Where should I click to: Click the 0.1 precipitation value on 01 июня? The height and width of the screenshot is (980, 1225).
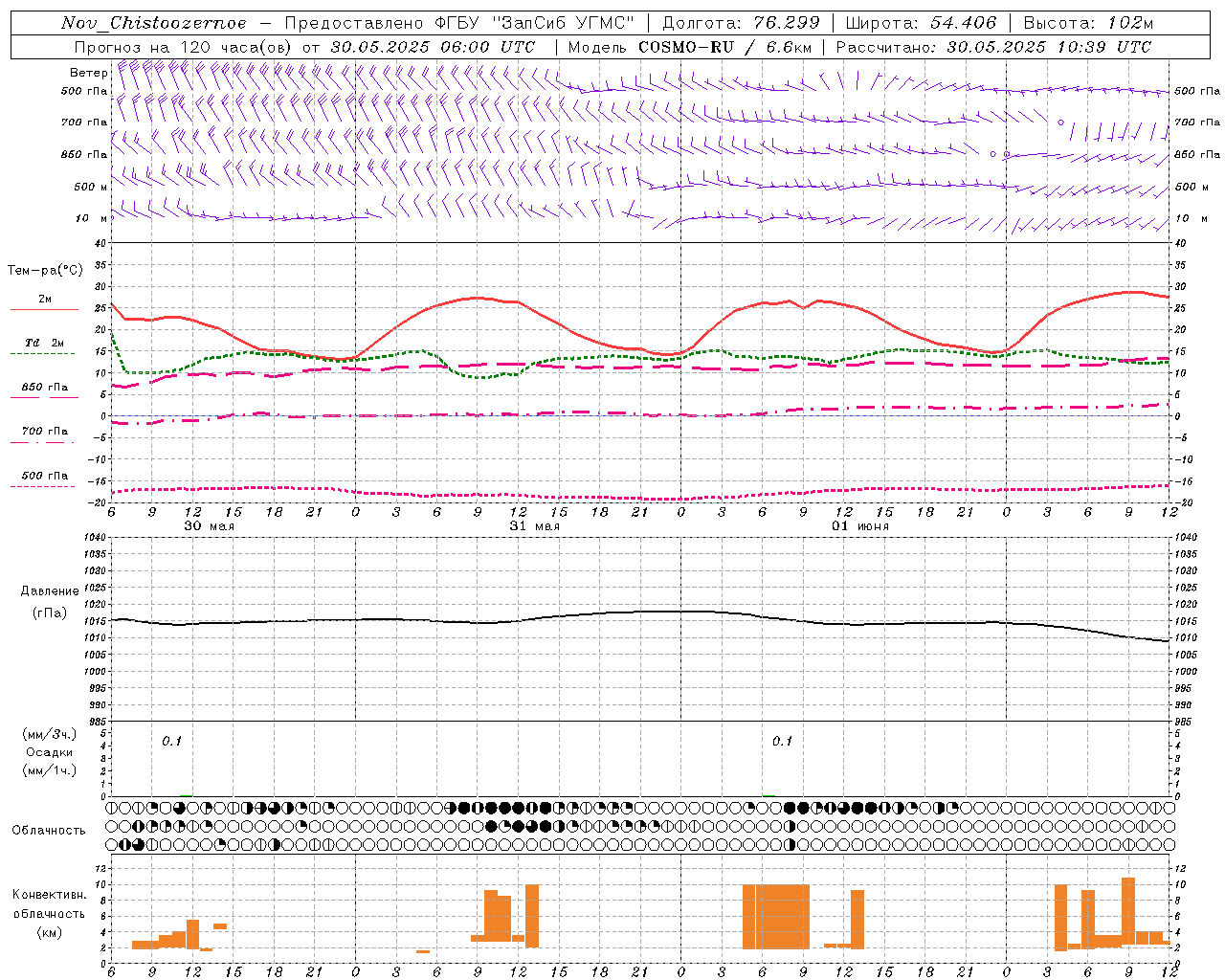pos(783,742)
